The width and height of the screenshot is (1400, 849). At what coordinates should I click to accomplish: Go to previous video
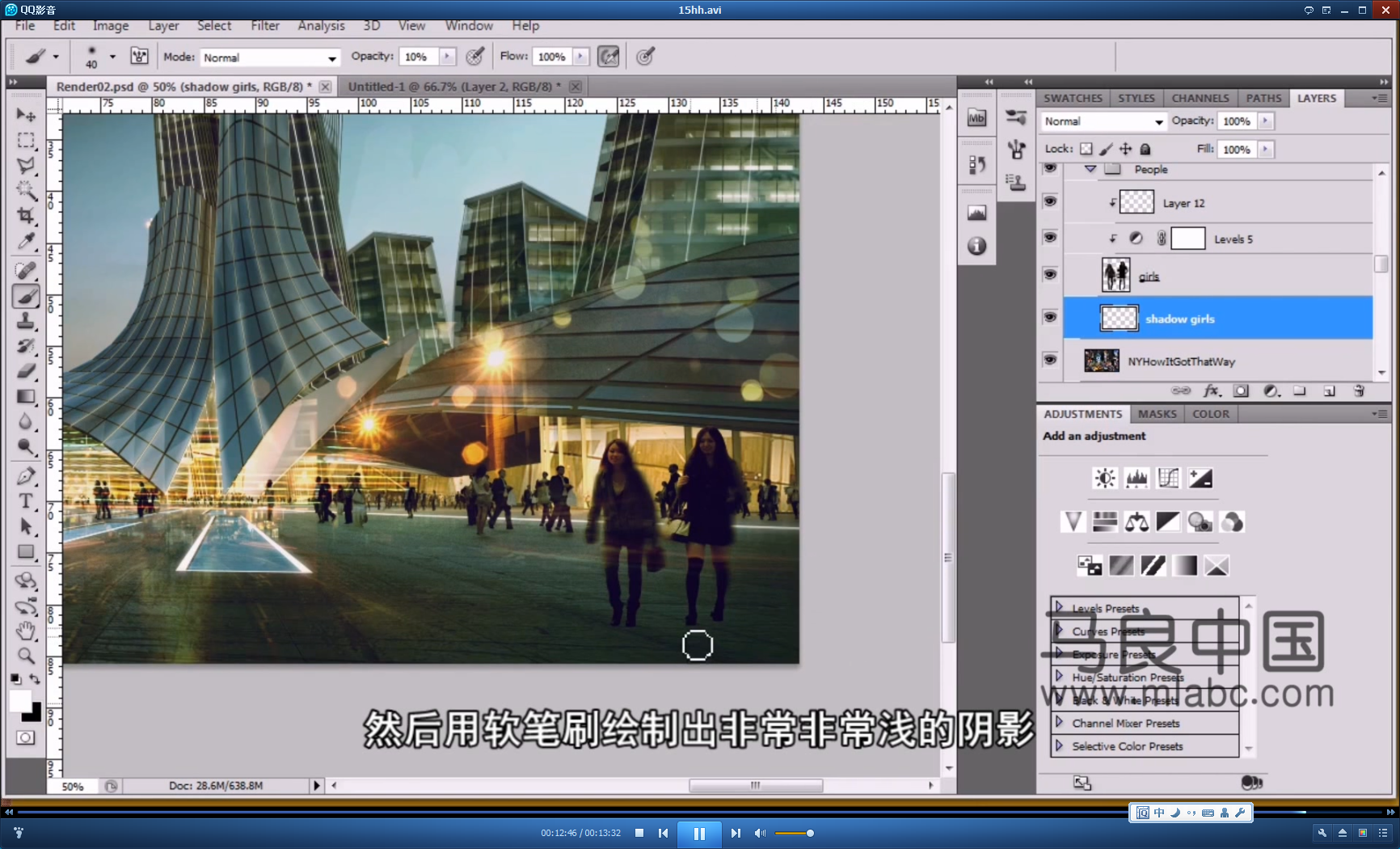tap(663, 833)
